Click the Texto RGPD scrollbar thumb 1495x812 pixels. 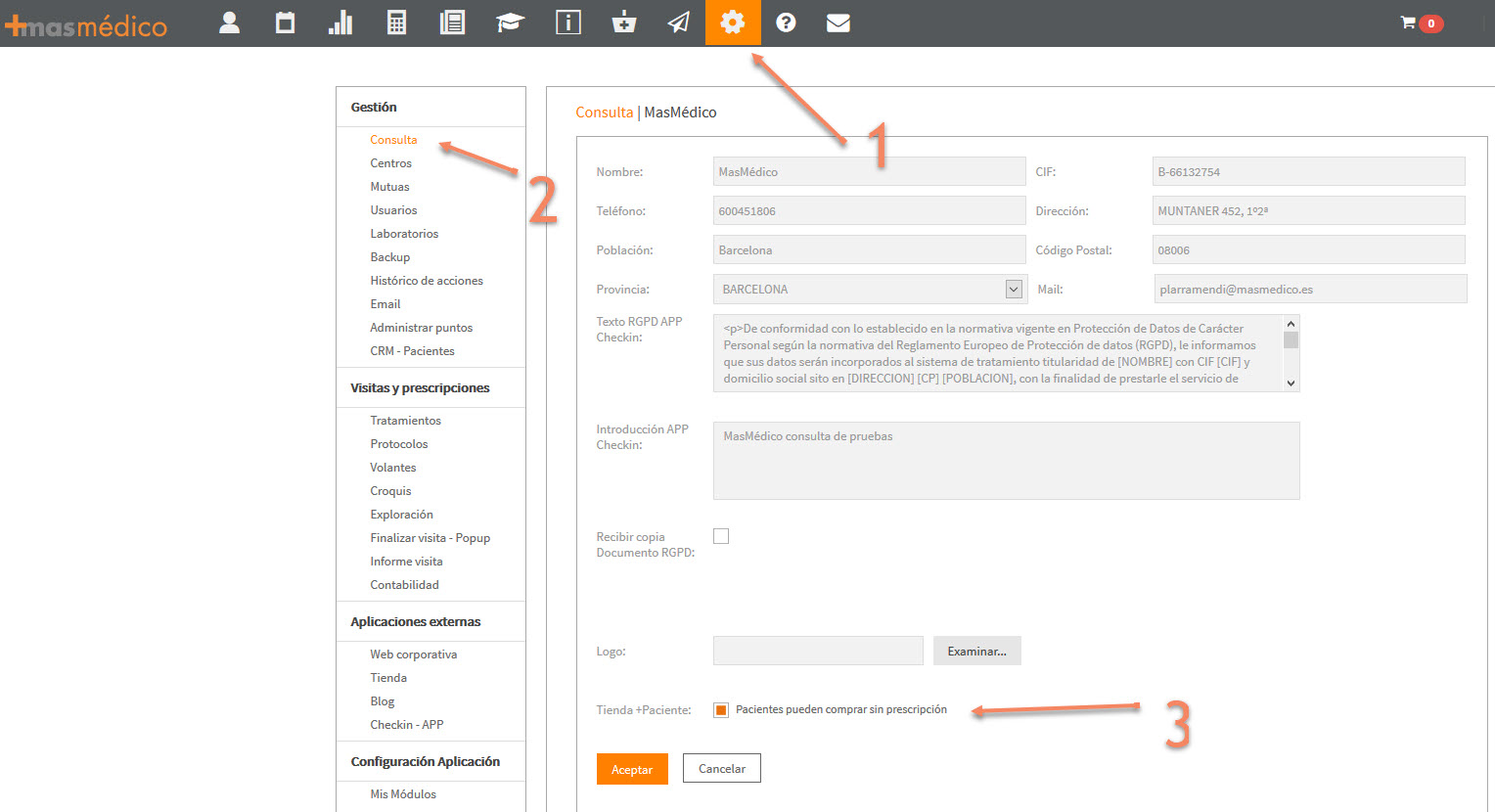pyautogui.click(x=1291, y=340)
